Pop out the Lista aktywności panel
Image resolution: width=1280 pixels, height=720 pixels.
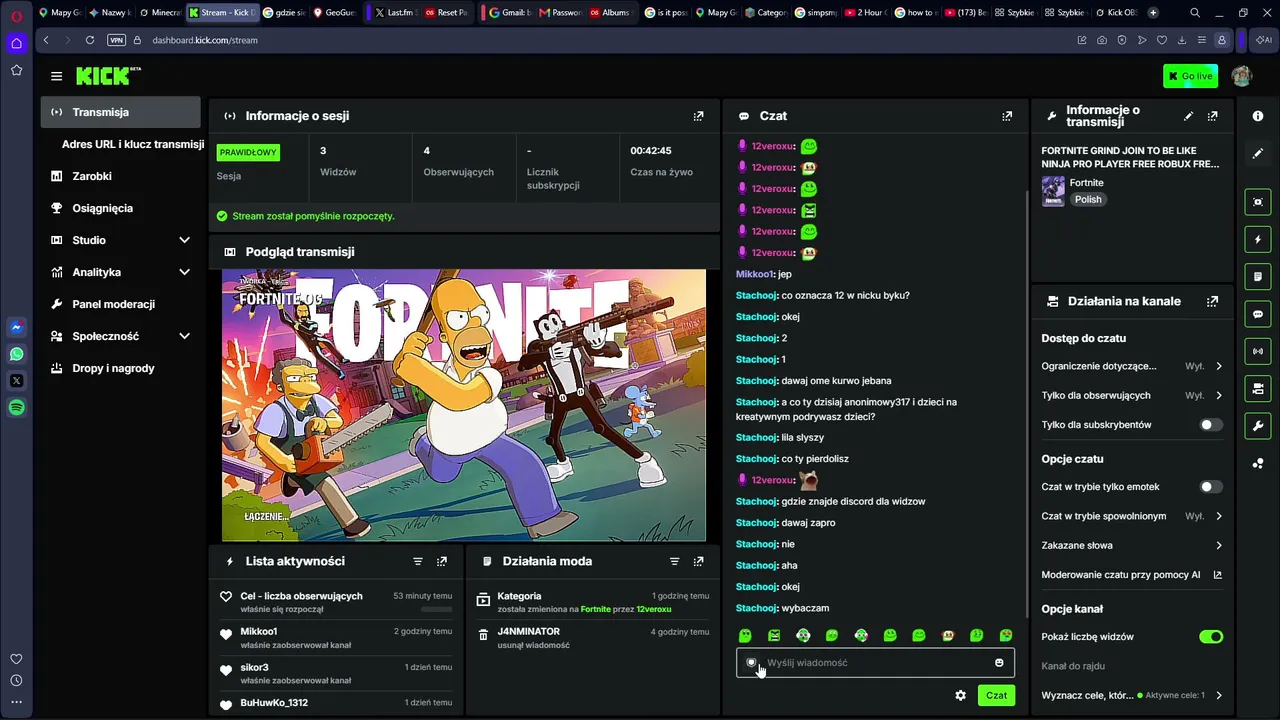click(x=442, y=562)
